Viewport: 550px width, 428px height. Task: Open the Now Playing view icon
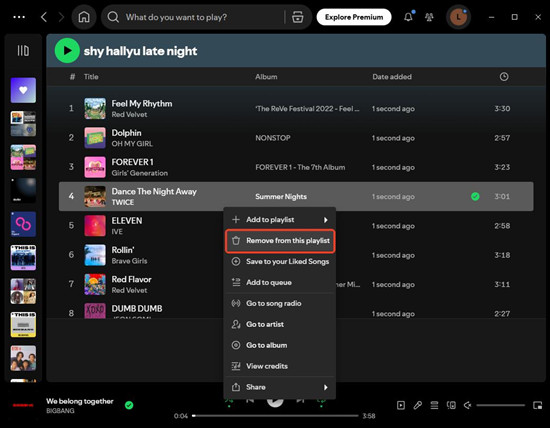click(x=401, y=405)
